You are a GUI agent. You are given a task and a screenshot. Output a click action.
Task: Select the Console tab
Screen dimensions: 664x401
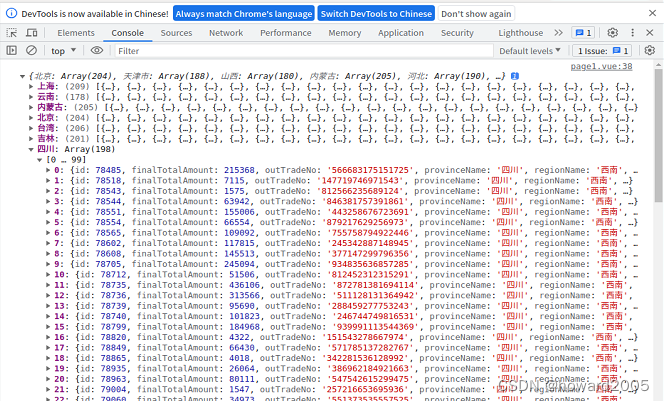(x=127, y=33)
